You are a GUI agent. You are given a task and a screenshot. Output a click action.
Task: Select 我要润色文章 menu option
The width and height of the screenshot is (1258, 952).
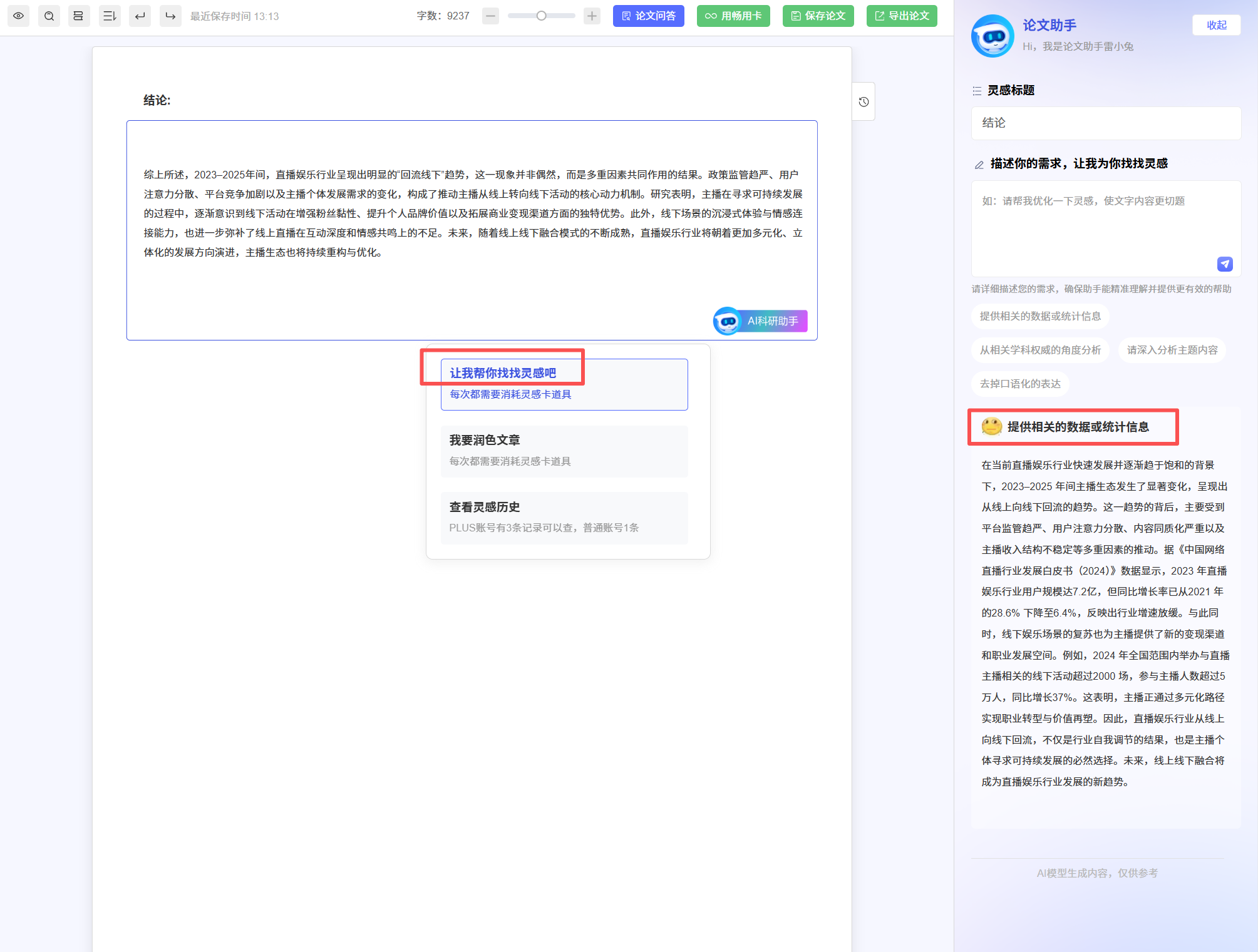564,451
